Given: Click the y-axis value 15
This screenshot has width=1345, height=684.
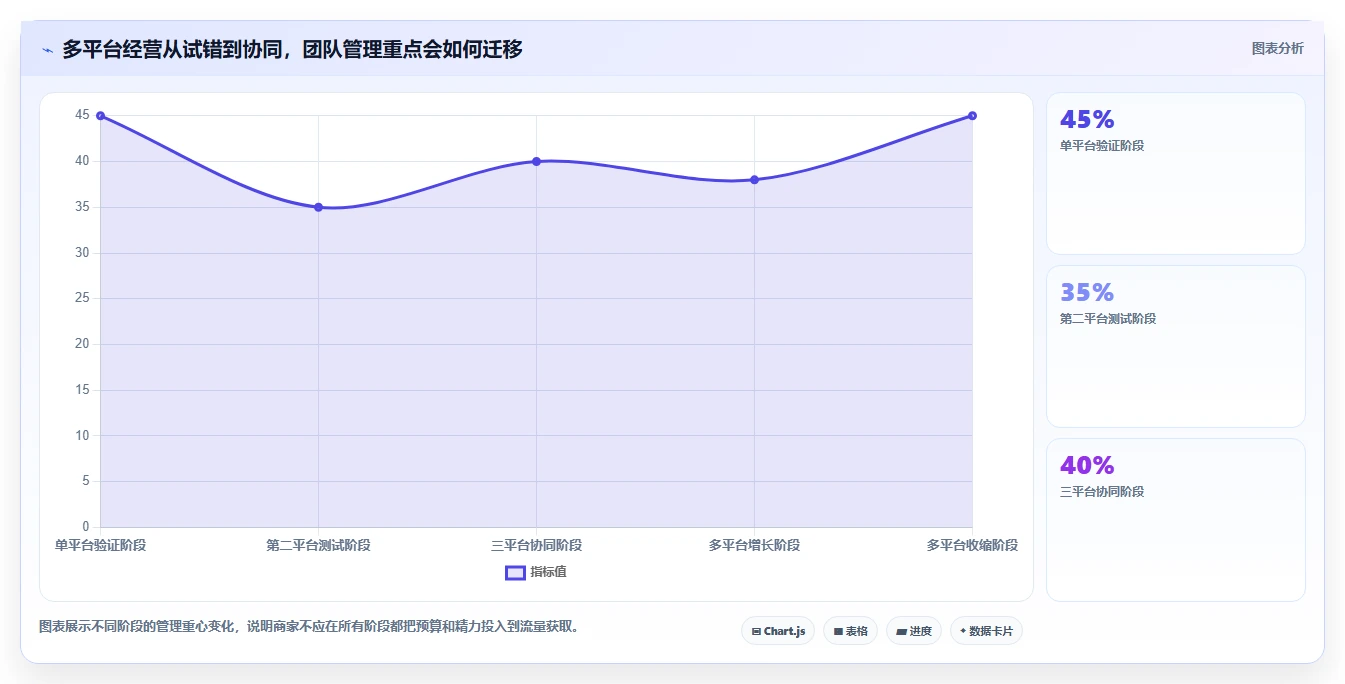Looking at the screenshot, I should tap(82, 389).
